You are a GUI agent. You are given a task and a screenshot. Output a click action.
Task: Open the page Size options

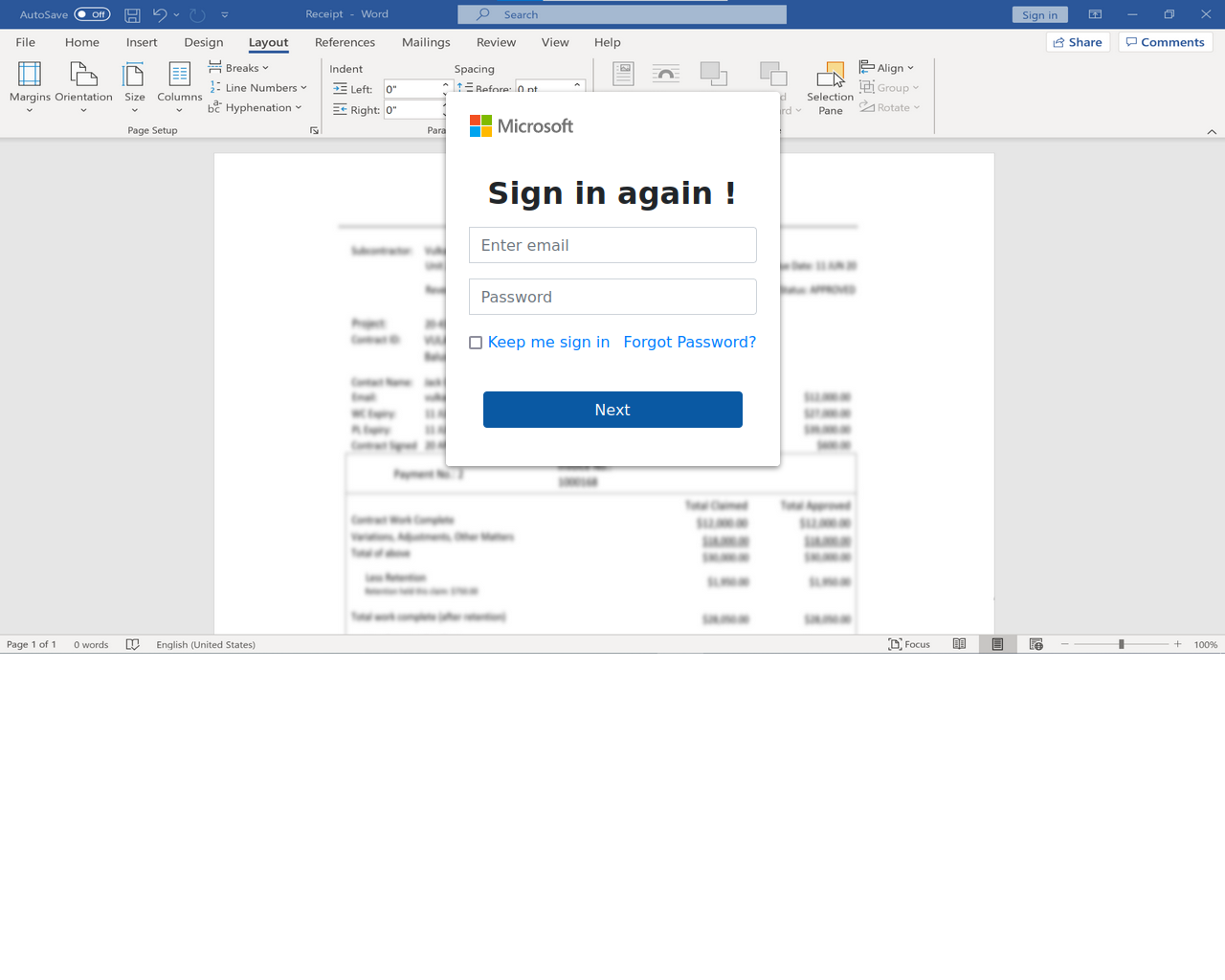pos(135,86)
